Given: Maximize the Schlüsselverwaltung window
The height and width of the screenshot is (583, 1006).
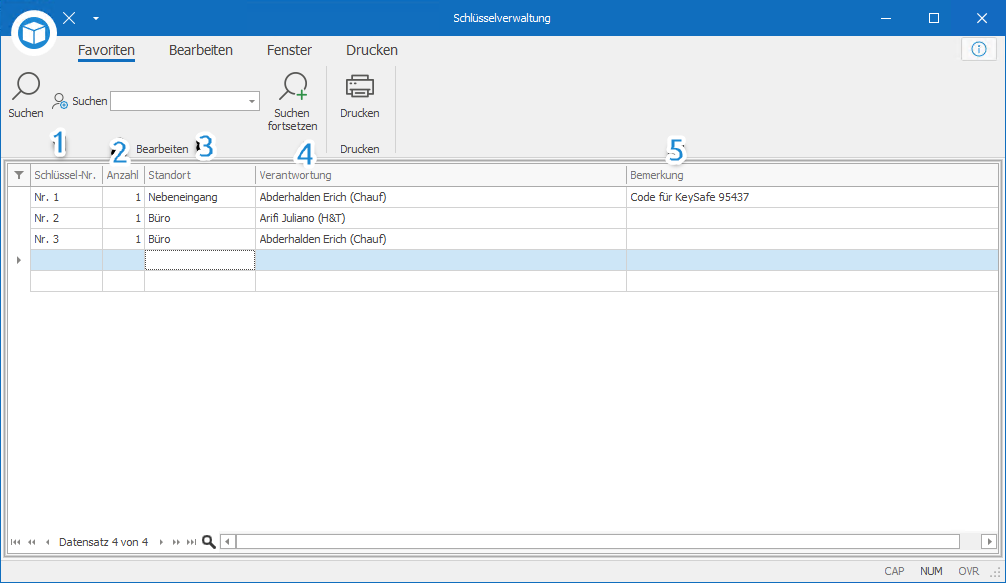Looking at the screenshot, I should [934, 18].
